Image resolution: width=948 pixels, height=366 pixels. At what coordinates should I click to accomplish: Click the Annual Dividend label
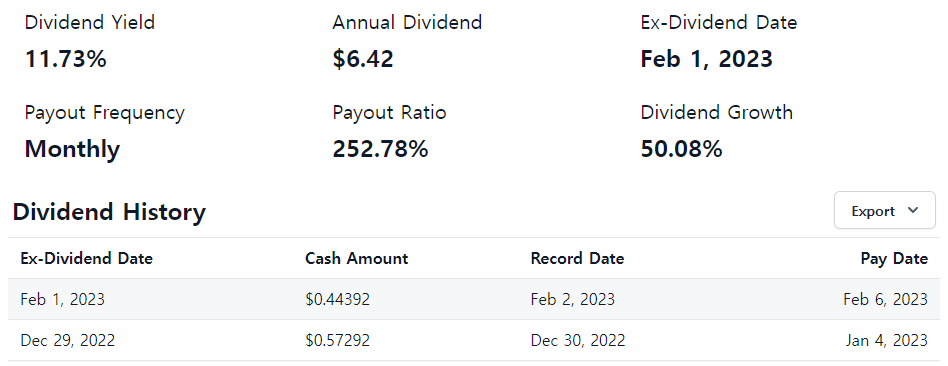tap(407, 23)
